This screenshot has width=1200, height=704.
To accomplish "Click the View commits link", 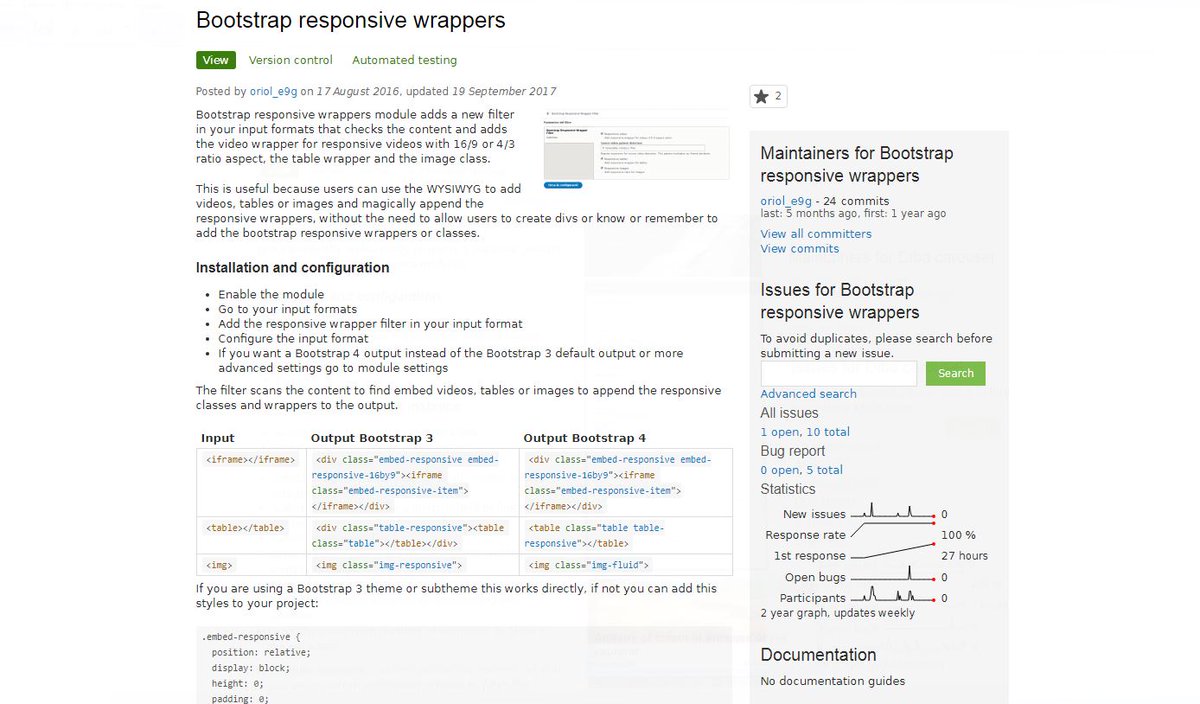I will coord(799,249).
